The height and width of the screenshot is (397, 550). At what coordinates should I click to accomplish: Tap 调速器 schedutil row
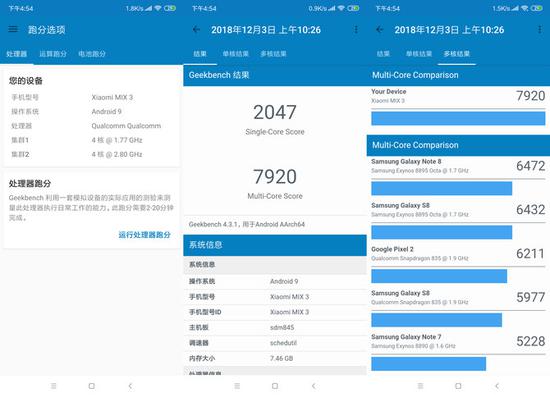point(275,343)
